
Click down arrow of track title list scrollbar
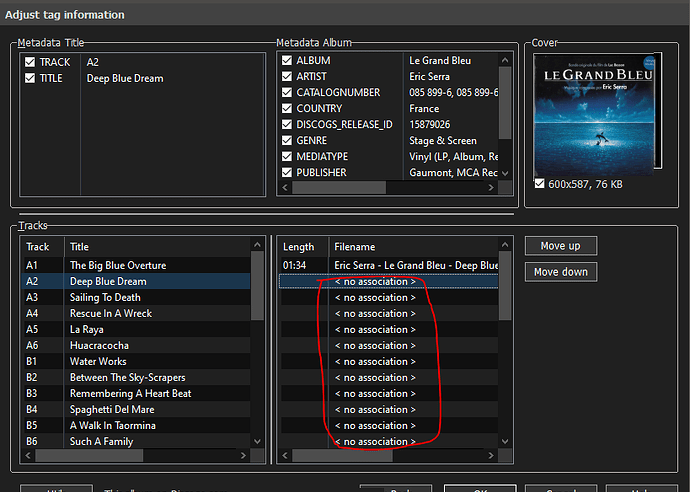point(258,441)
